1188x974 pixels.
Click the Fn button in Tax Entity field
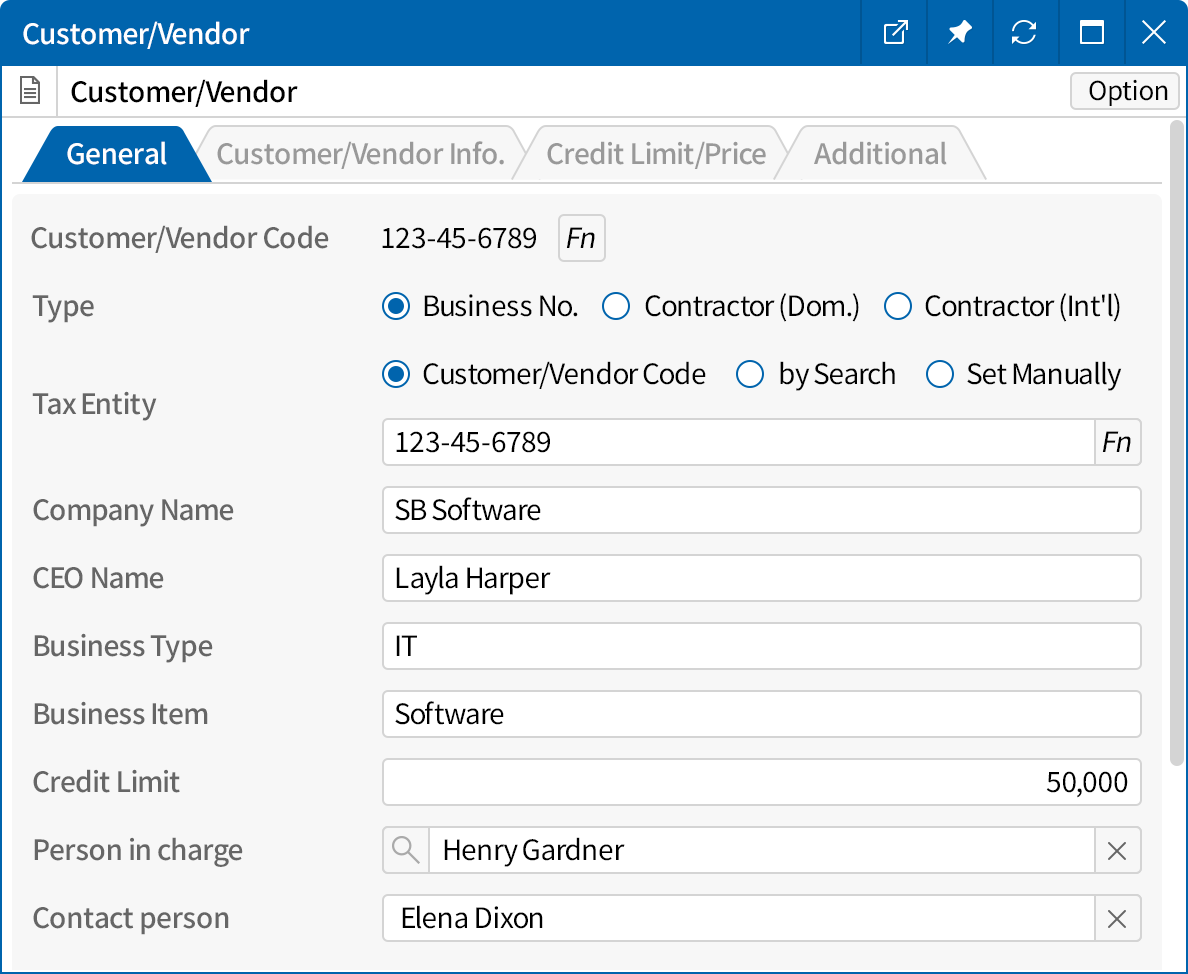tap(1117, 442)
